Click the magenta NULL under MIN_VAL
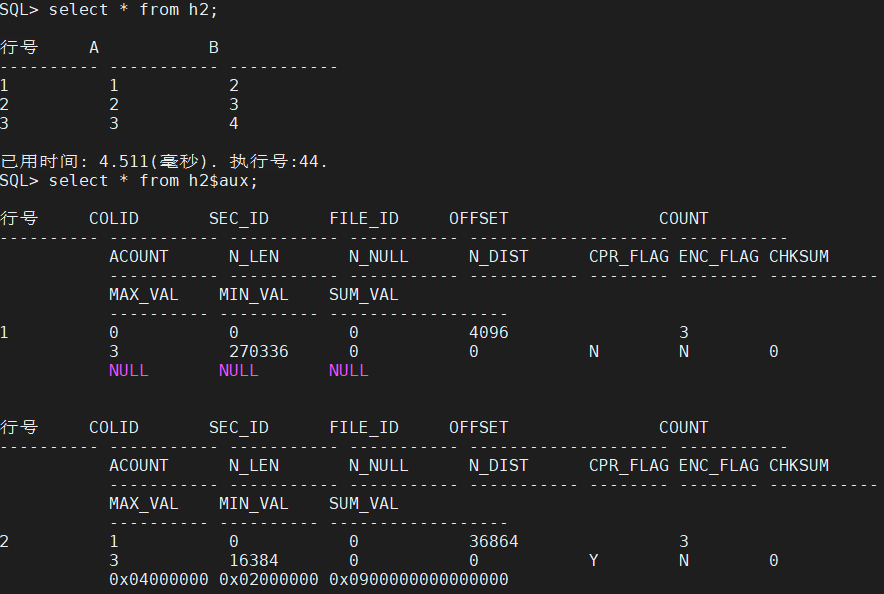Image resolution: width=884 pixels, height=594 pixels. pyautogui.click(x=238, y=370)
